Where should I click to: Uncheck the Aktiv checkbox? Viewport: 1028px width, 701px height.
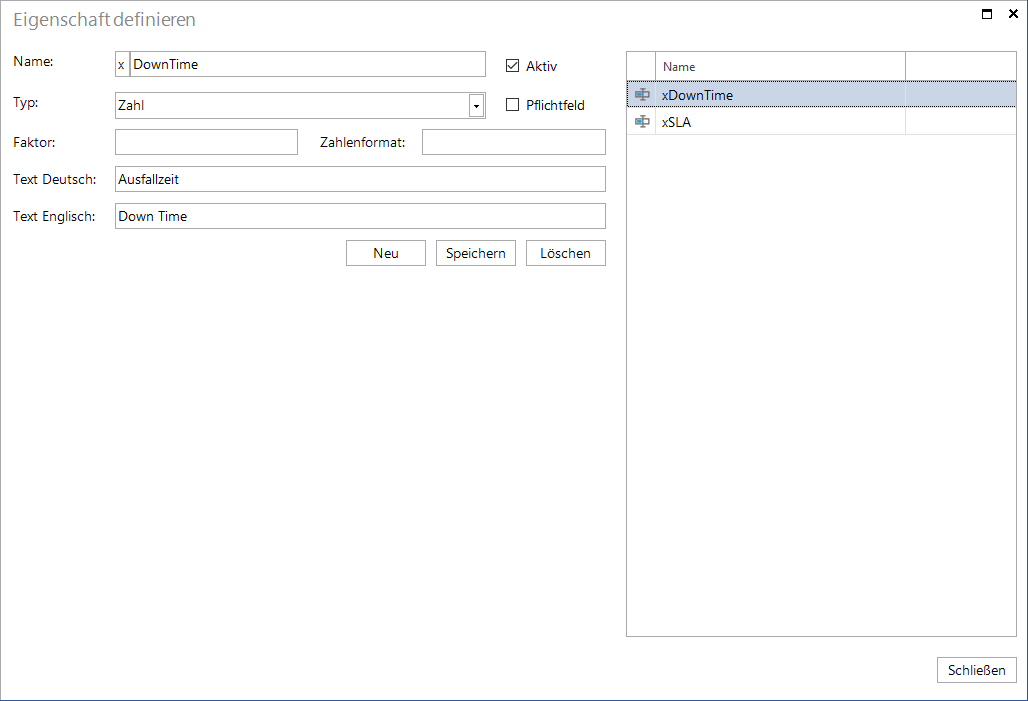tap(513, 66)
